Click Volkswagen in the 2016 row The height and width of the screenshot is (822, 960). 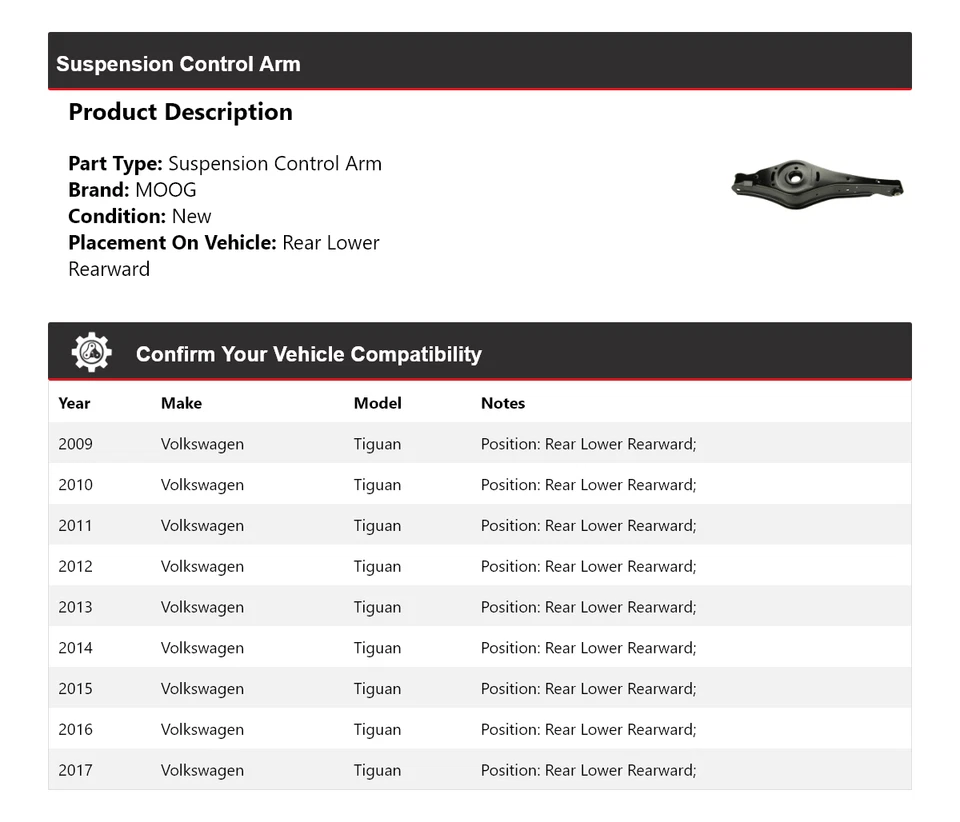coord(202,730)
